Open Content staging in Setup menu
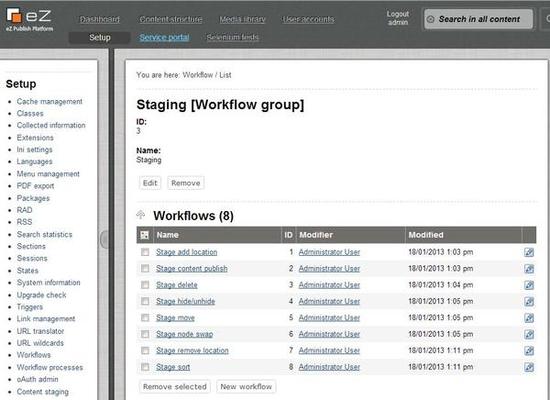This screenshot has width=550, height=400. click(42, 392)
